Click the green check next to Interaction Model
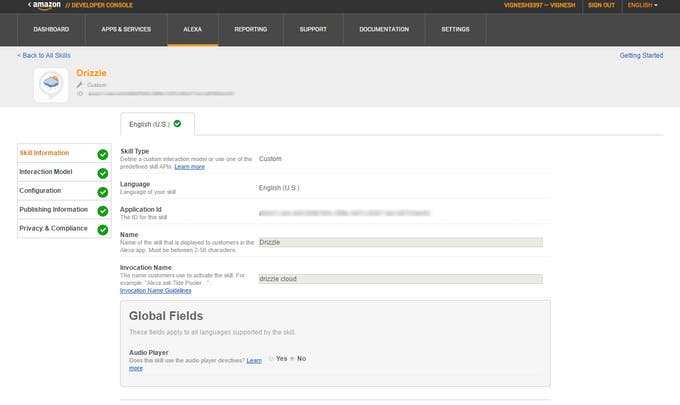The image size is (680, 405). pos(103,173)
